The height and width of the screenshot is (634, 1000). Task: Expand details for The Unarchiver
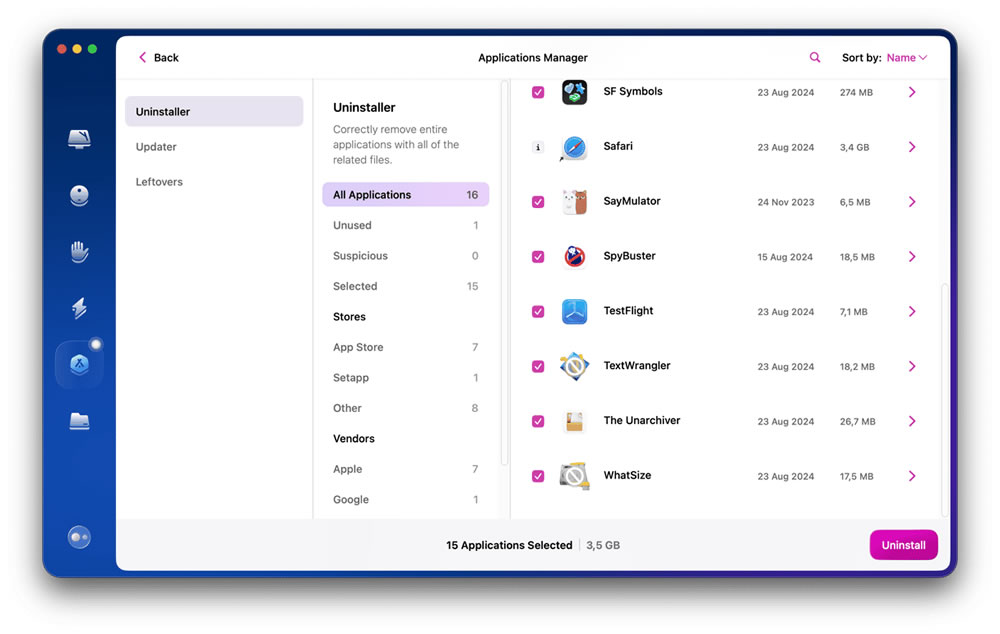point(912,421)
